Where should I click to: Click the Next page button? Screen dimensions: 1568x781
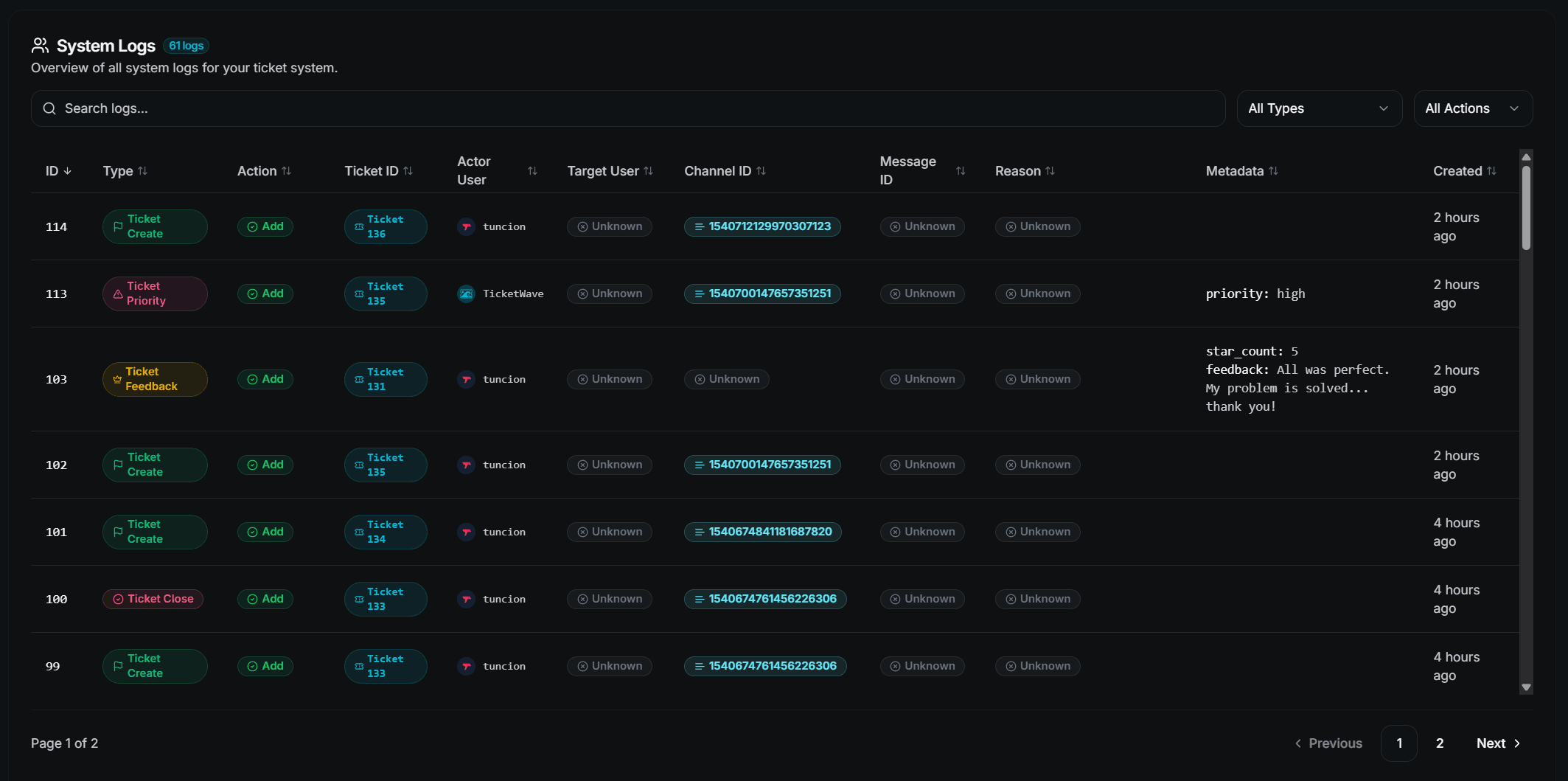1499,743
